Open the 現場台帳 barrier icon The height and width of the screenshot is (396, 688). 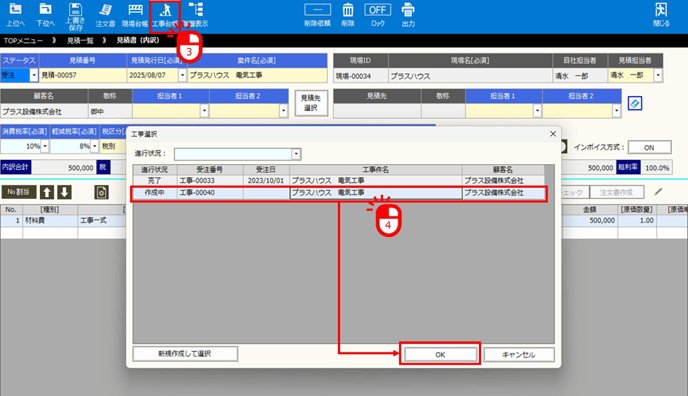(135, 9)
